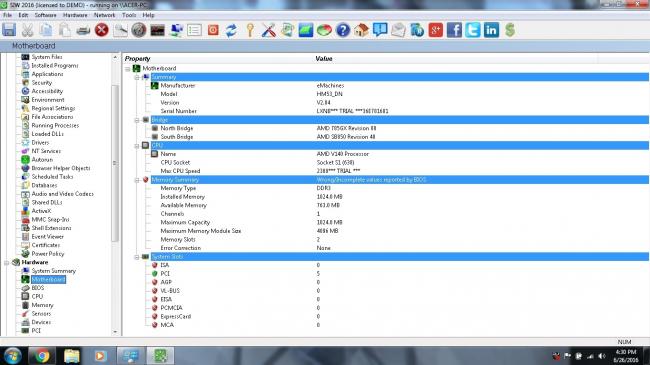Click the green dollar sign icon
The width and height of the screenshot is (650, 365).
tap(510, 30)
